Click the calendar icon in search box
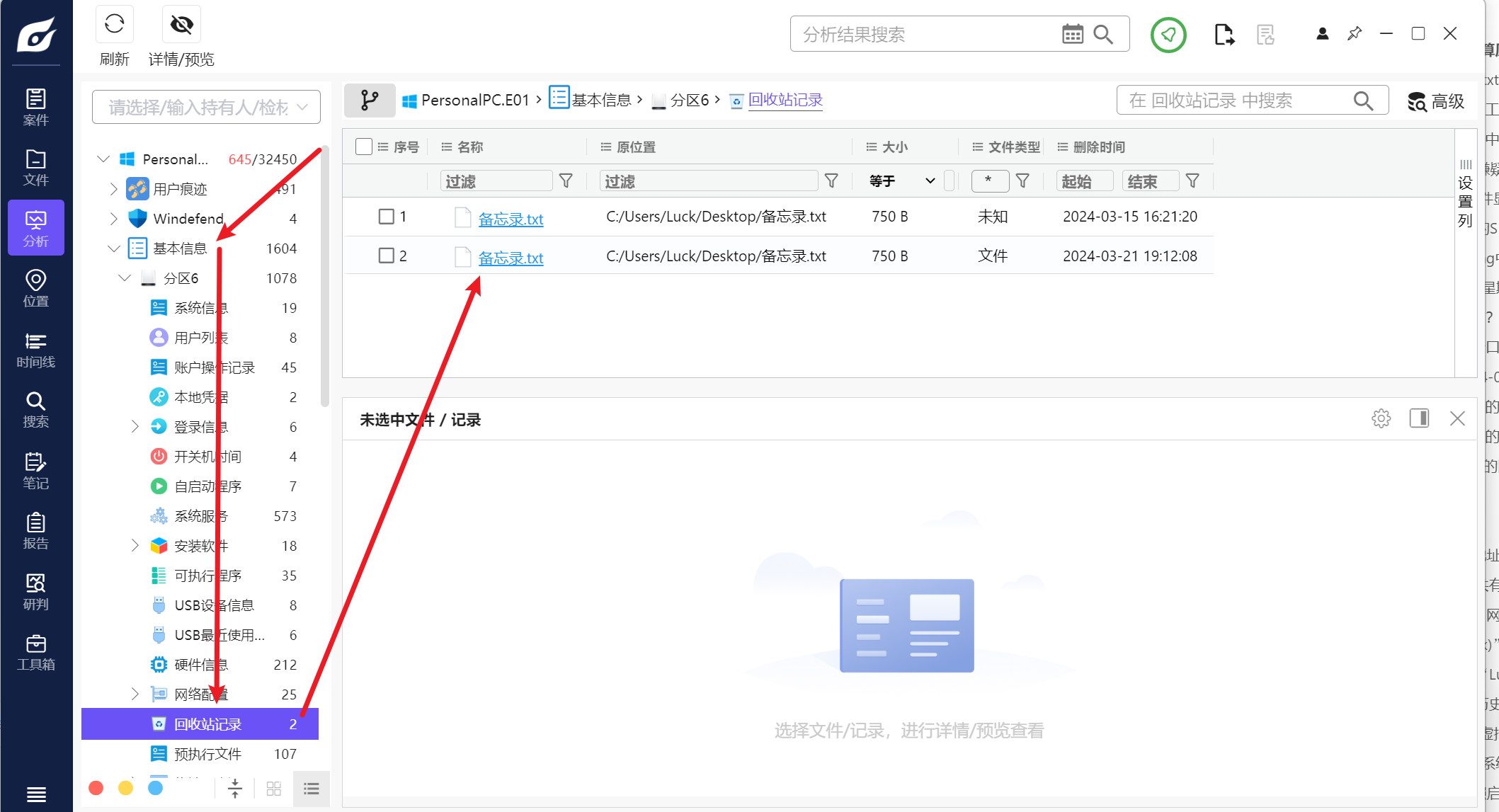This screenshot has width=1499, height=812. point(1072,34)
